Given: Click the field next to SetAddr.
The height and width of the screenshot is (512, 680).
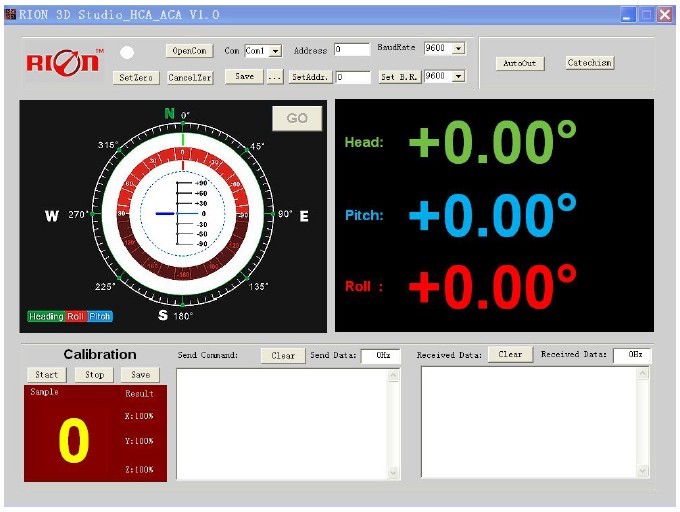Looking at the screenshot, I should click(x=353, y=77).
